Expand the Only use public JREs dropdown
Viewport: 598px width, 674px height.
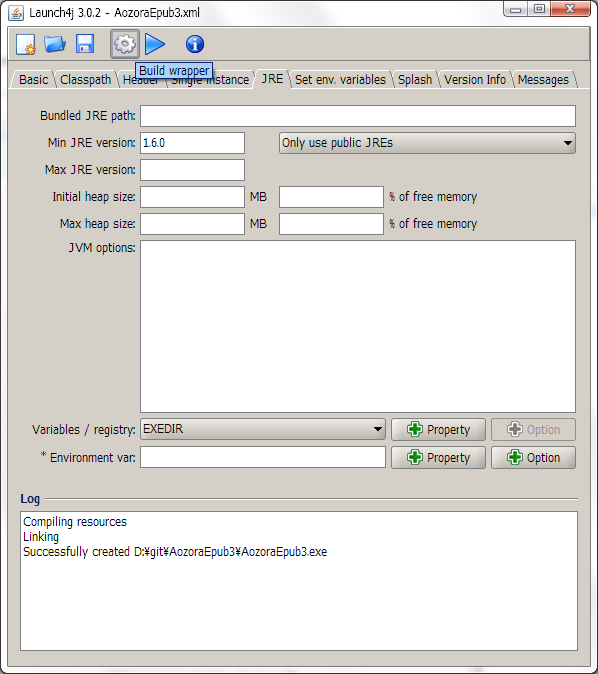pyautogui.click(x=427, y=143)
